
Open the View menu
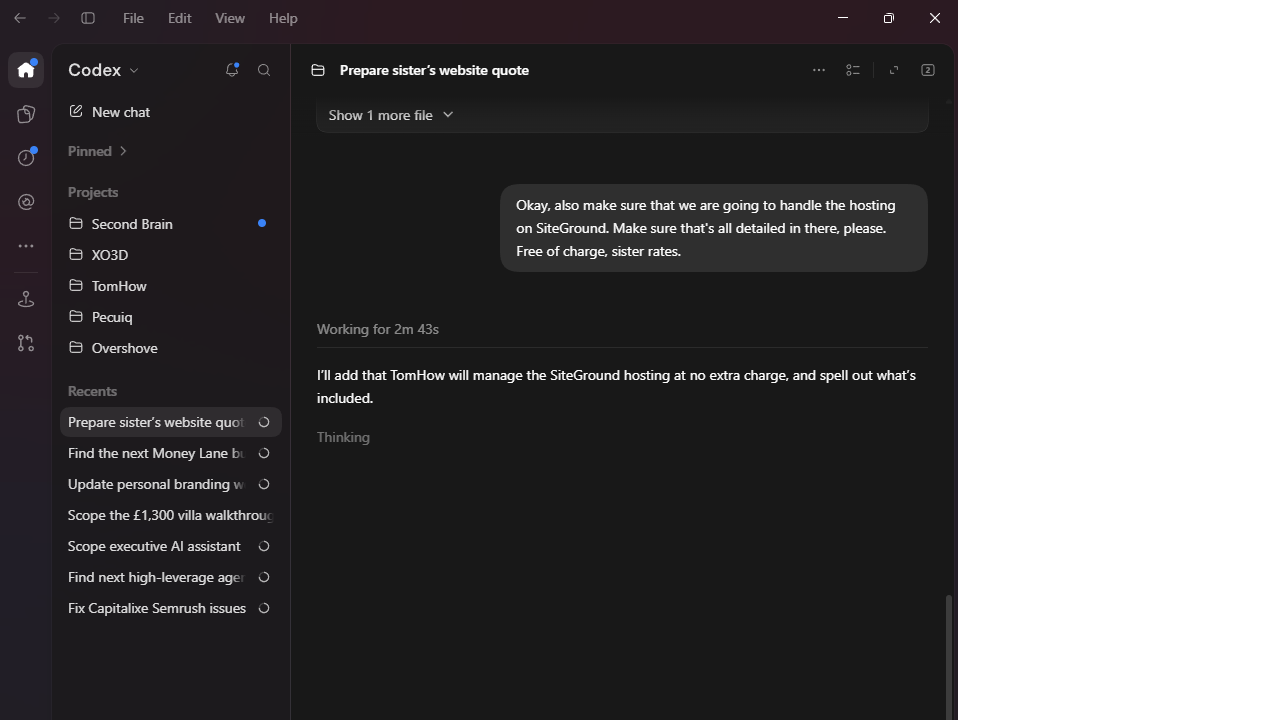click(230, 18)
